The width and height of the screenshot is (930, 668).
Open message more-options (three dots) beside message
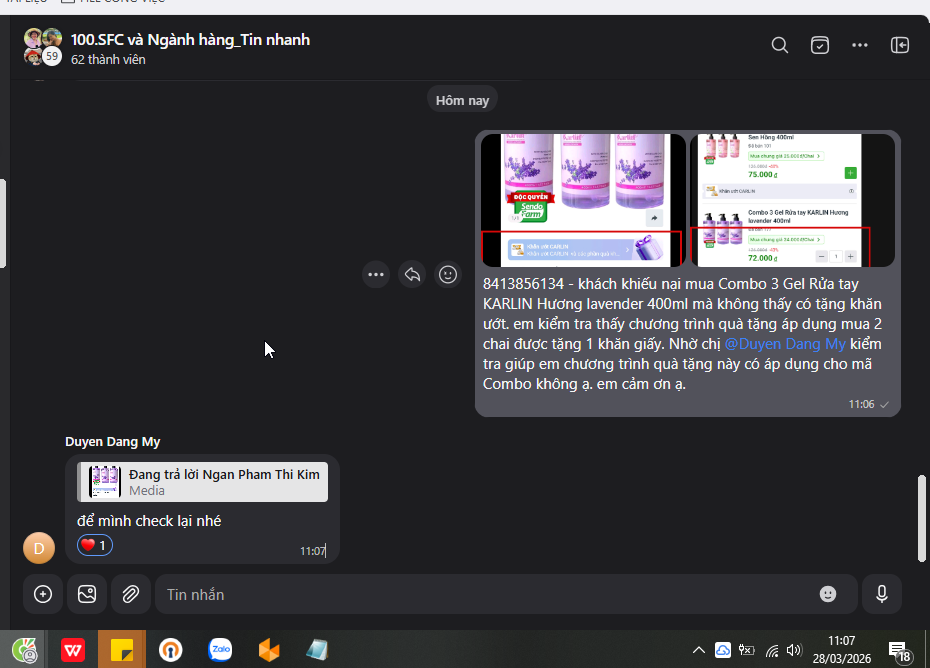pyautogui.click(x=376, y=275)
